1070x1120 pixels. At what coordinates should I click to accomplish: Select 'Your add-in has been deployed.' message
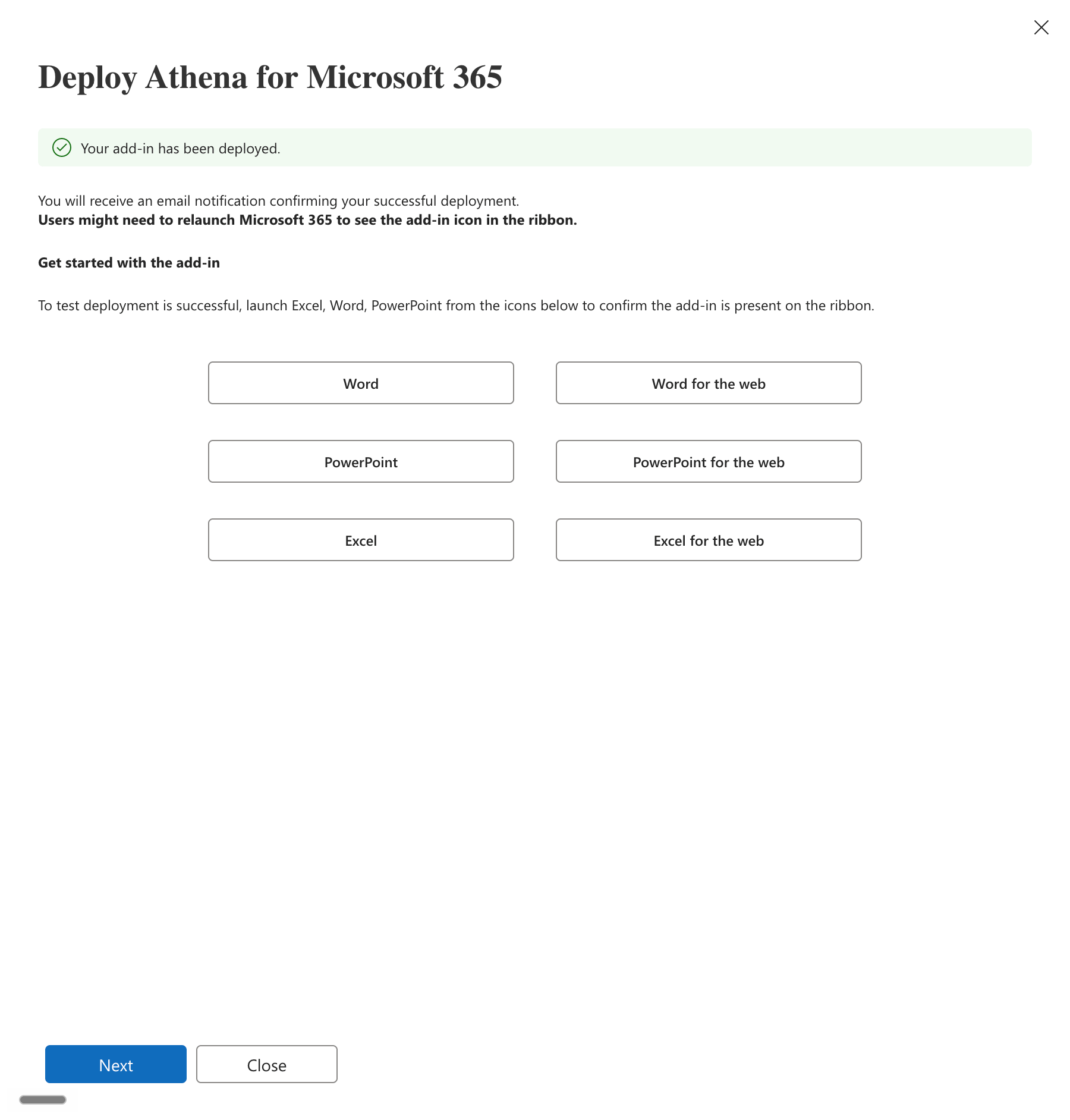(x=180, y=149)
